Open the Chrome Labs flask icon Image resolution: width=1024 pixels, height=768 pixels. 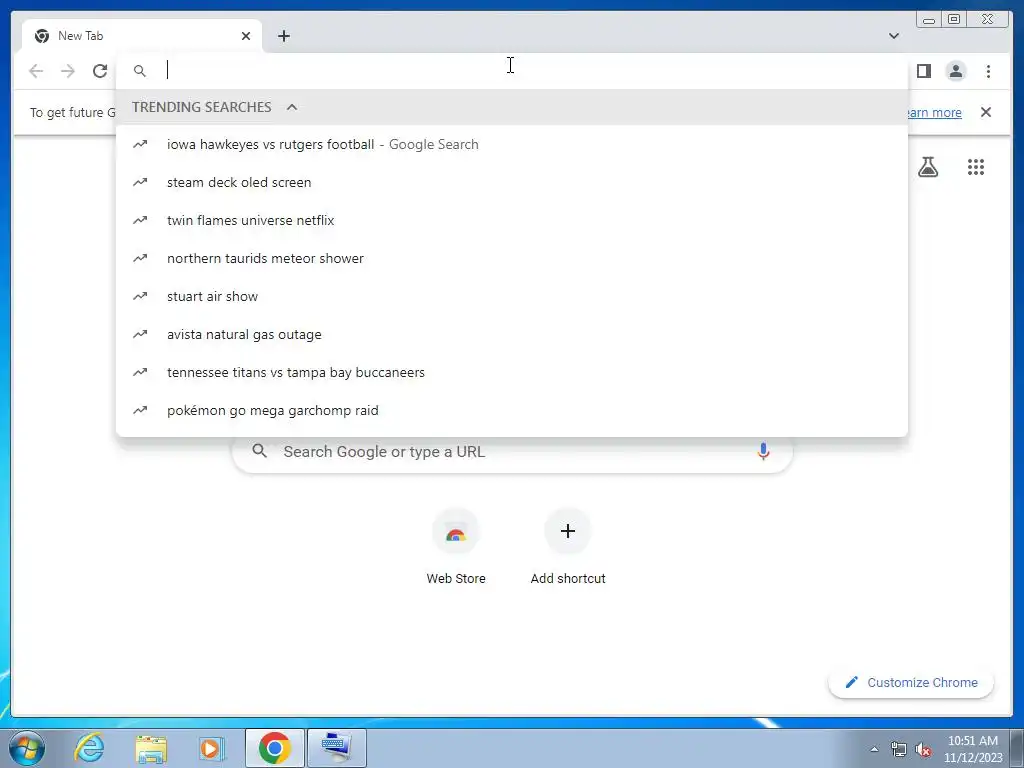coord(928,167)
